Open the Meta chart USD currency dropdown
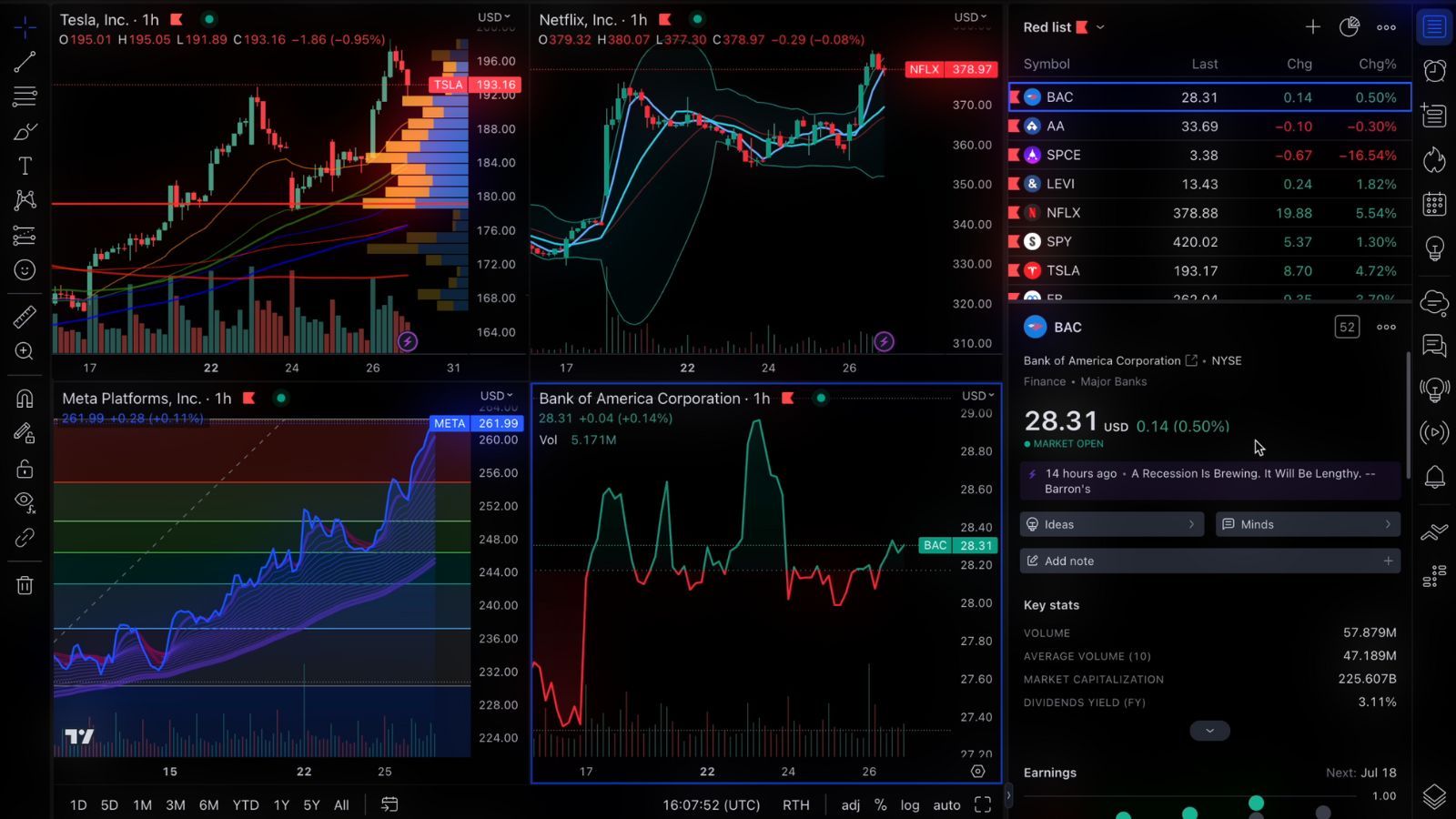Viewport: 1456px width, 819px height. [x=496, y=396]
